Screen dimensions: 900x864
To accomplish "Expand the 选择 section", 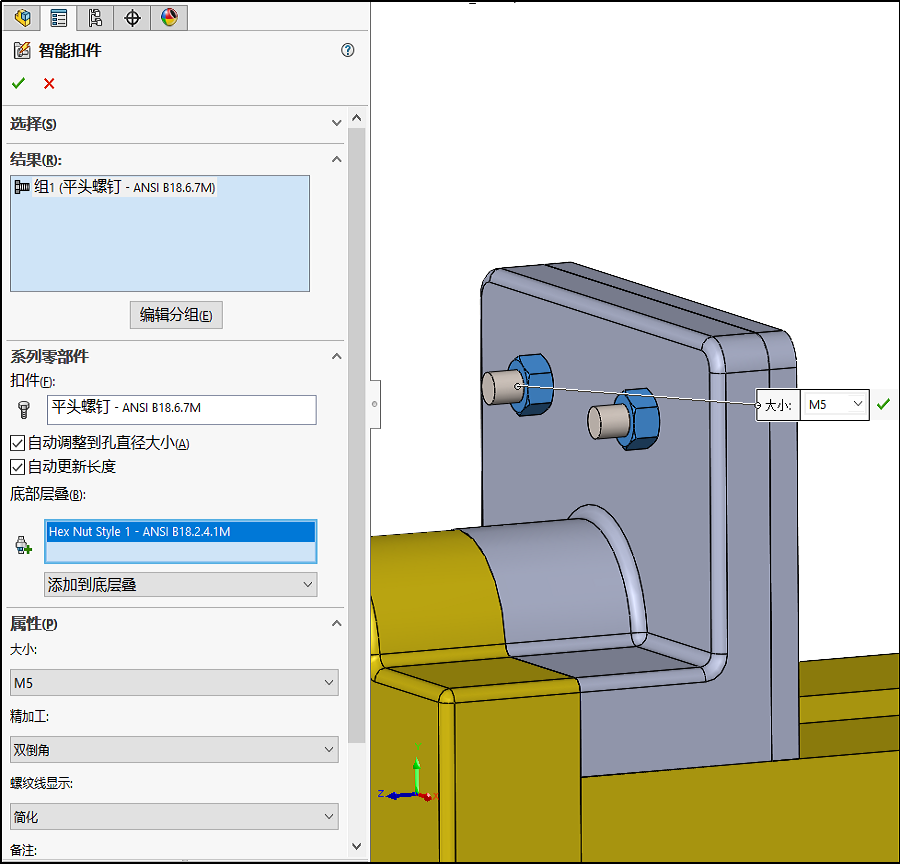I will pos(336,123).
